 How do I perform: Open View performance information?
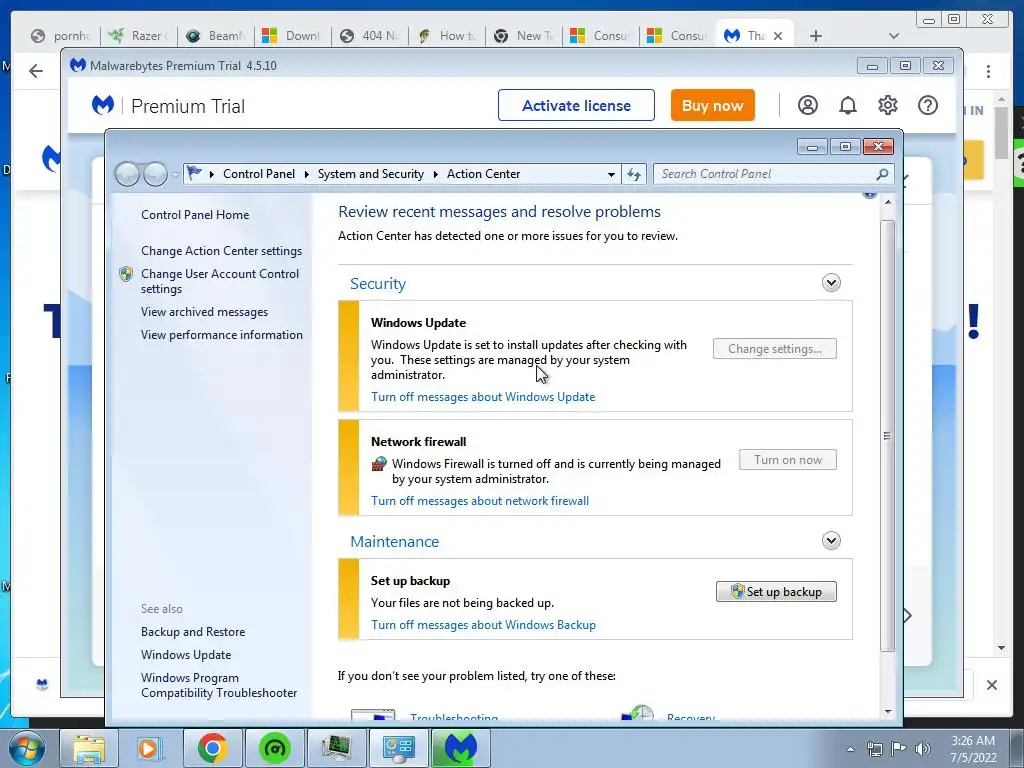coord(222,335)
